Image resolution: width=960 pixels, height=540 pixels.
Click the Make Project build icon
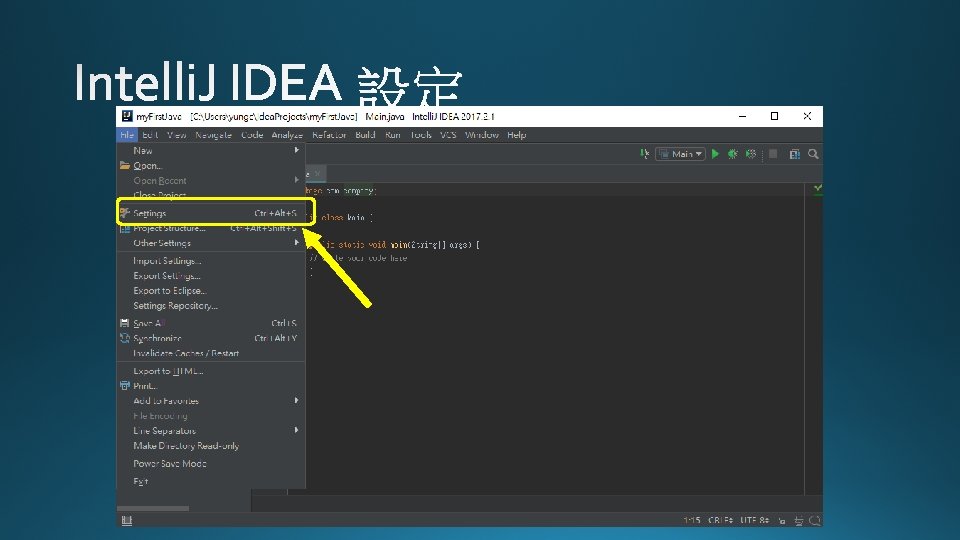coord(644,154)
